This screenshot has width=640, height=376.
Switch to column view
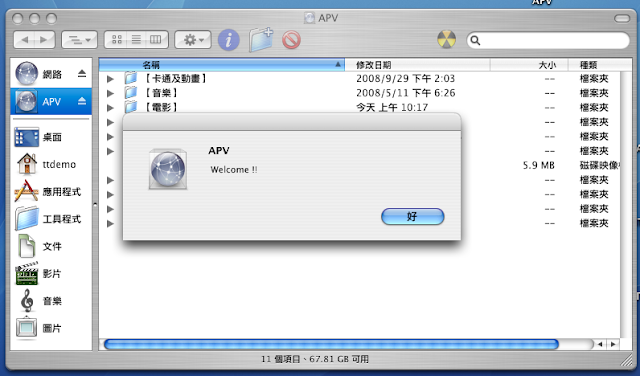point(156,40)
